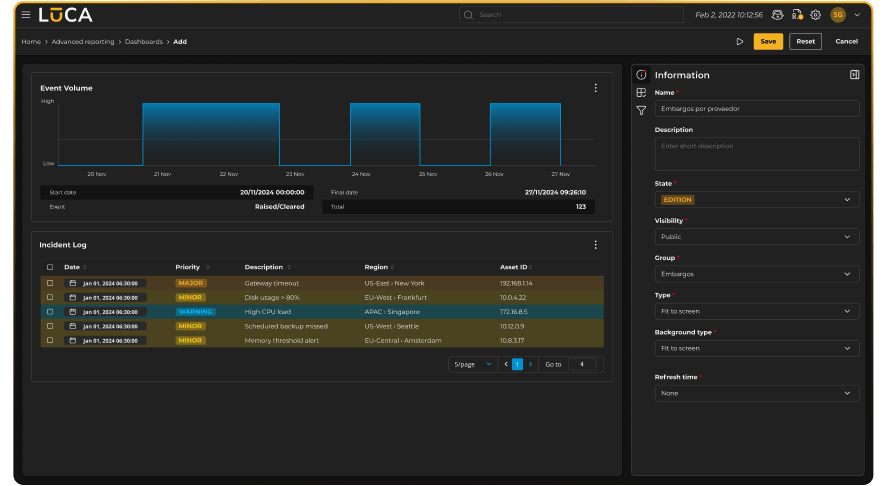
Task: Open Event Volume widget options menu
Action: pos(595,88)
